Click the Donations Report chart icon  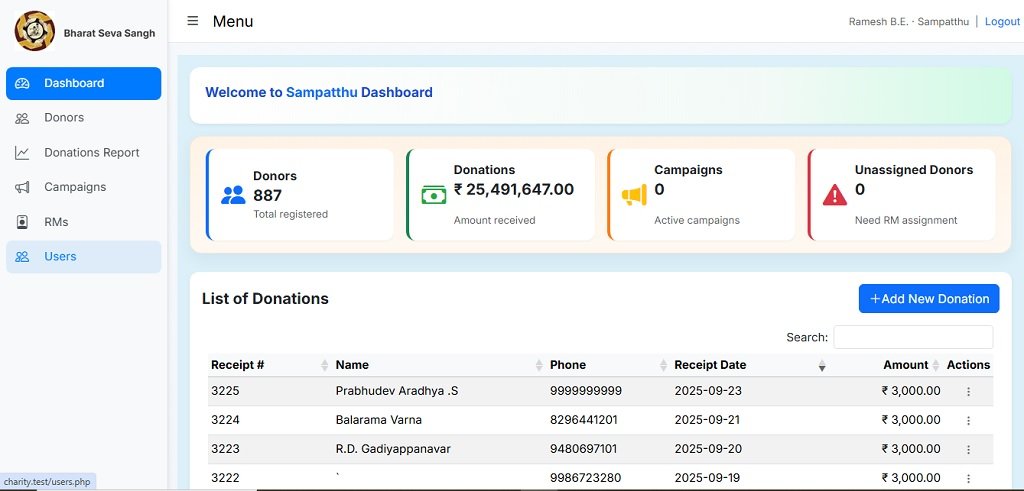(22, 153)
